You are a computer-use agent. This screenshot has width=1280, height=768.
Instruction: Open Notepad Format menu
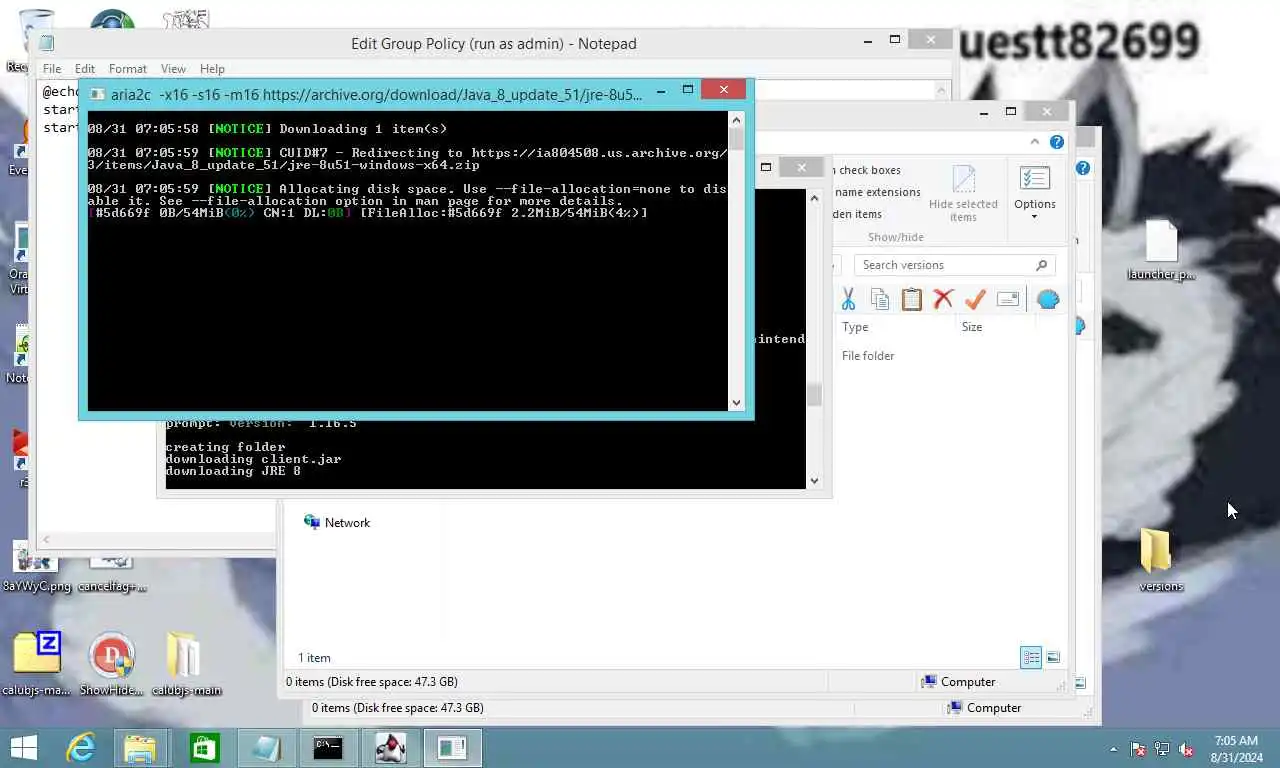(128, 69)
